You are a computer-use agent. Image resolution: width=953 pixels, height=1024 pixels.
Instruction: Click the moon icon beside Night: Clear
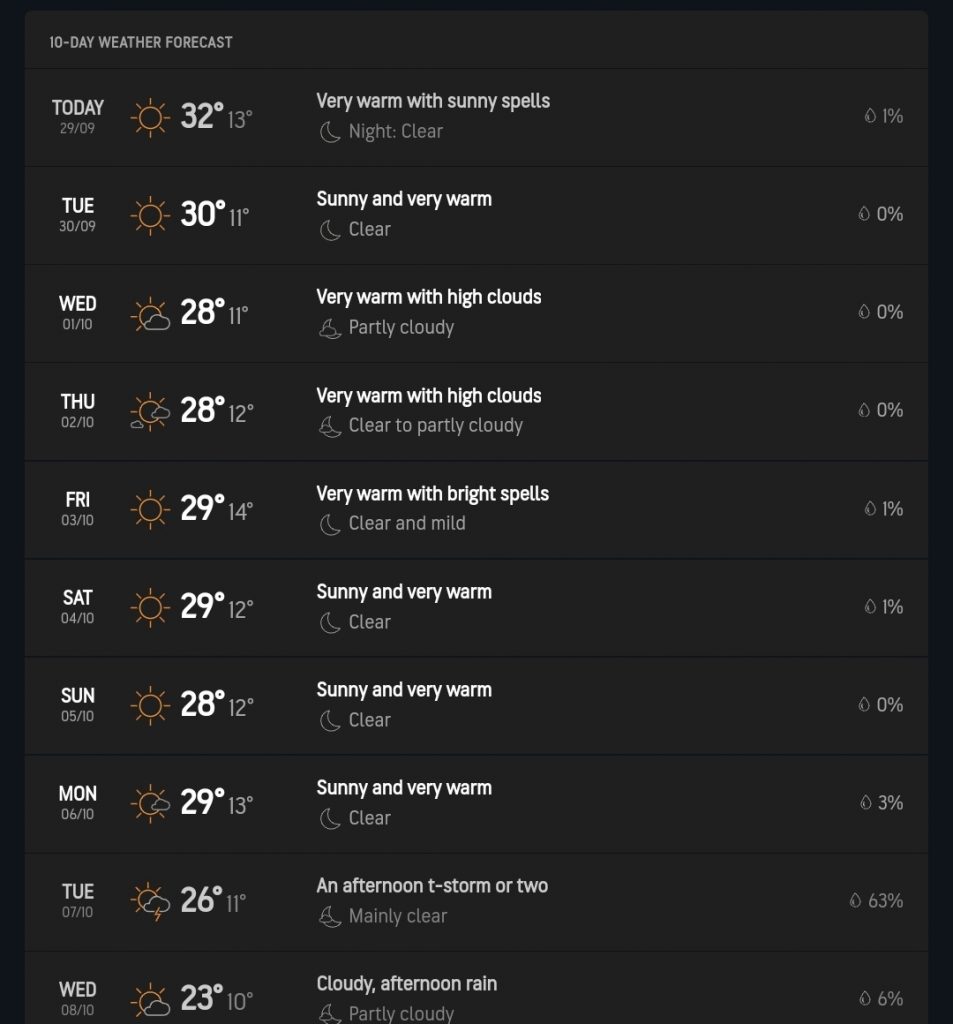(x=330, y=132)
